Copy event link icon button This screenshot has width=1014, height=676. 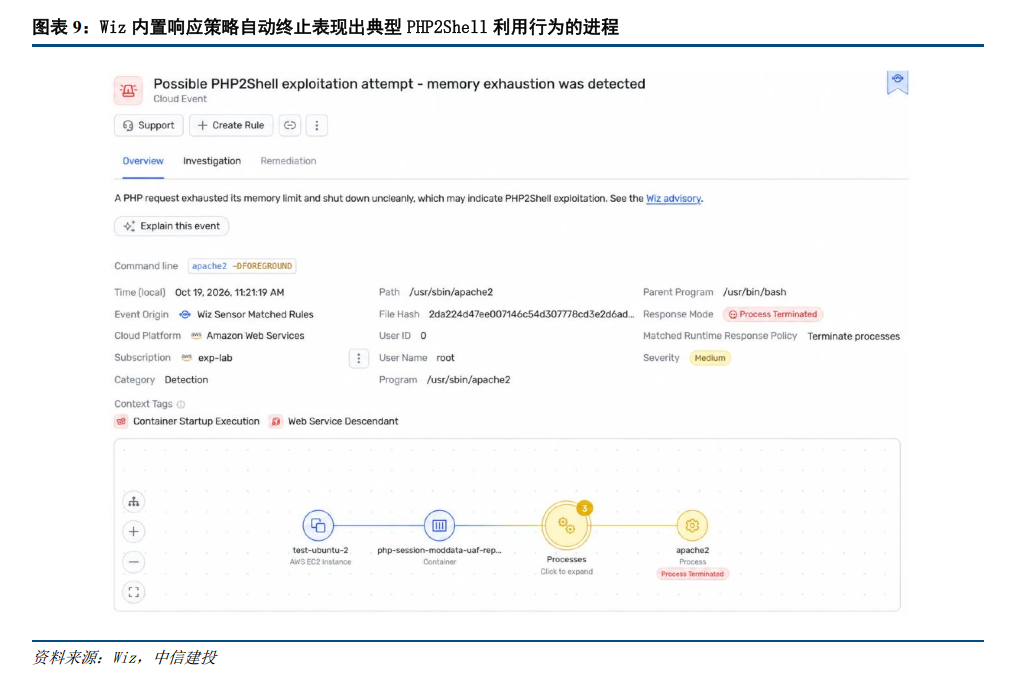click(x=290, y=125)
